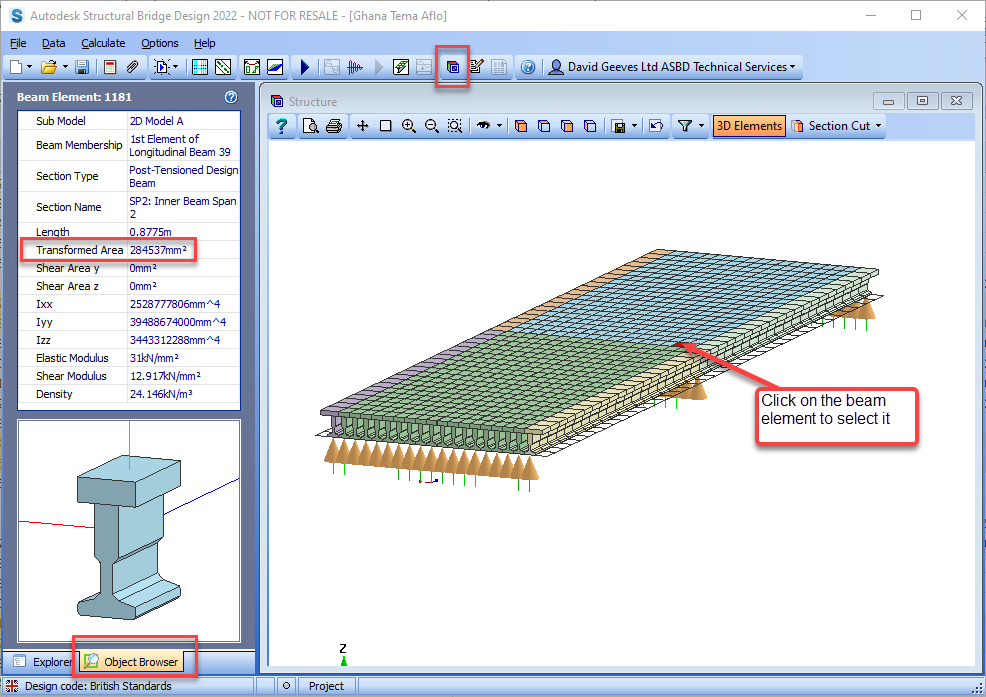Close the Structure sub-window
This screenshot has height=697, width=986.
point(956,101)
